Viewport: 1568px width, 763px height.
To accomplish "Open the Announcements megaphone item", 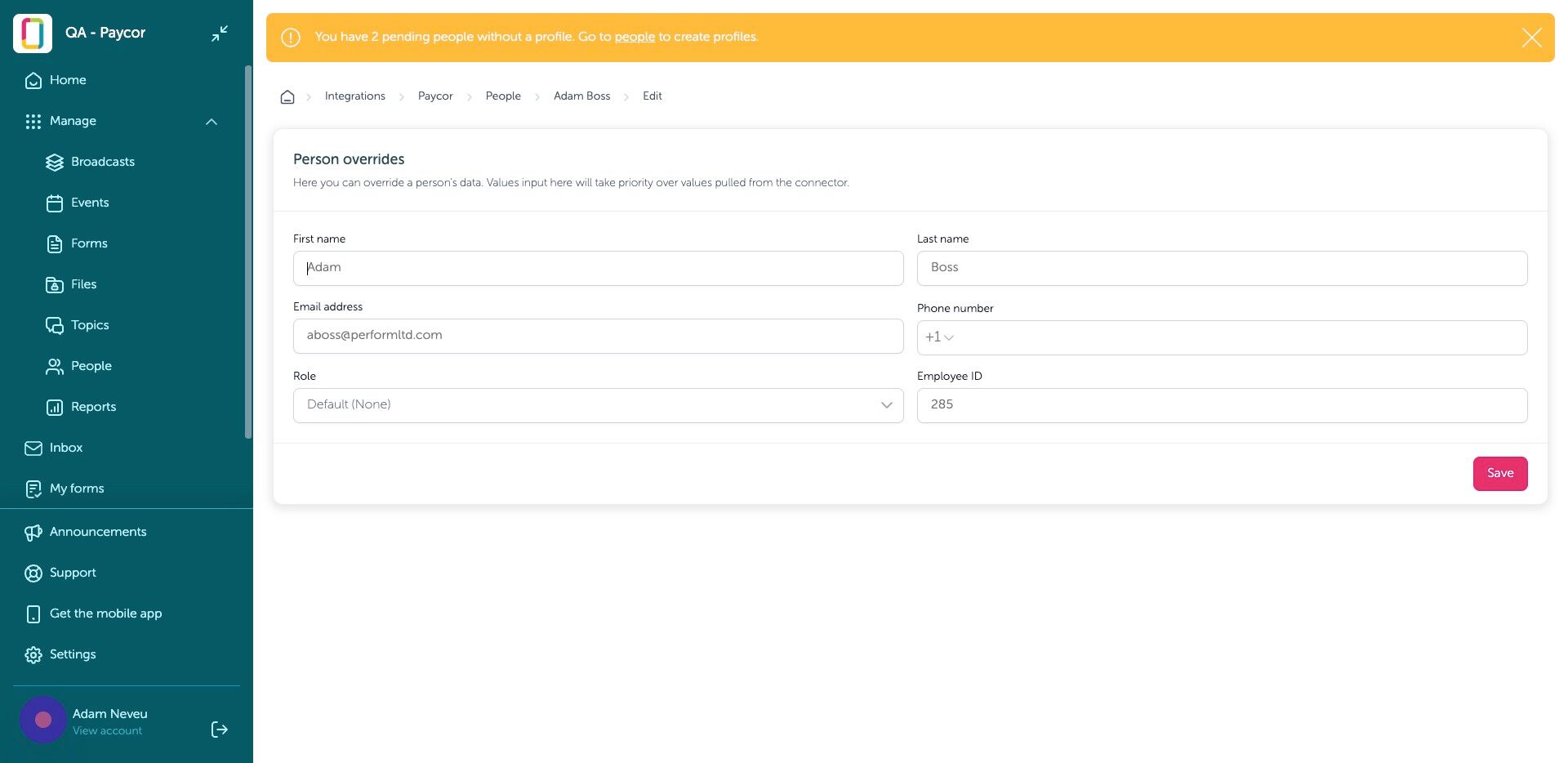I will (86, 532).
